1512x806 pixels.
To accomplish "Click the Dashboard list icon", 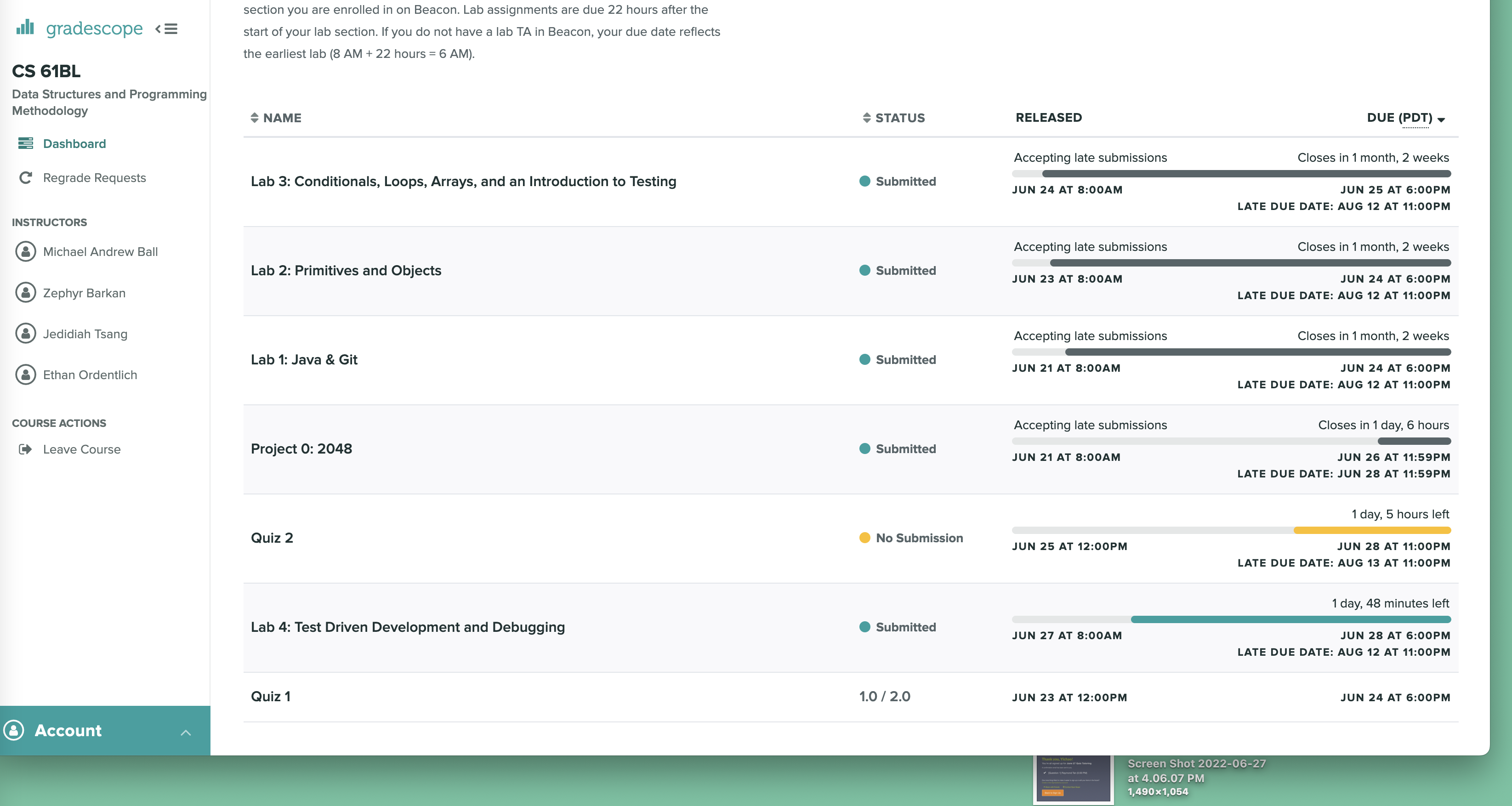I will tap(25, 143).
